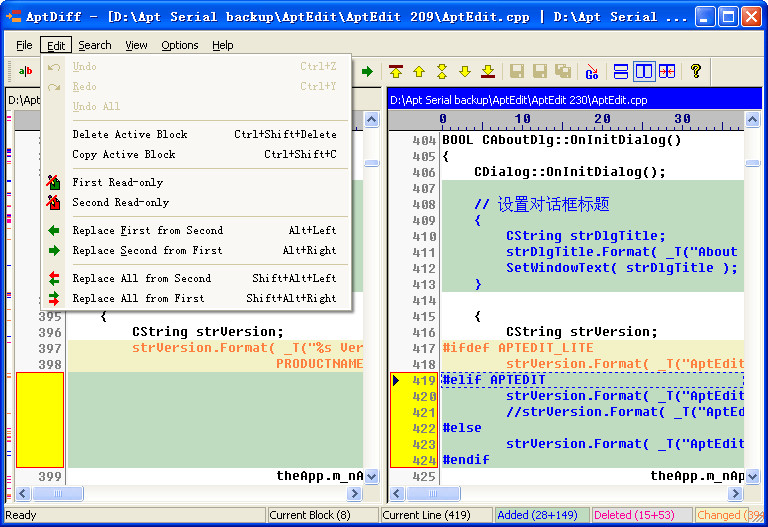The width and height of the screenshot is (768, 527).
Task: Click line '#elif APTEDIT' in right pane
Action: pos(593,380)
